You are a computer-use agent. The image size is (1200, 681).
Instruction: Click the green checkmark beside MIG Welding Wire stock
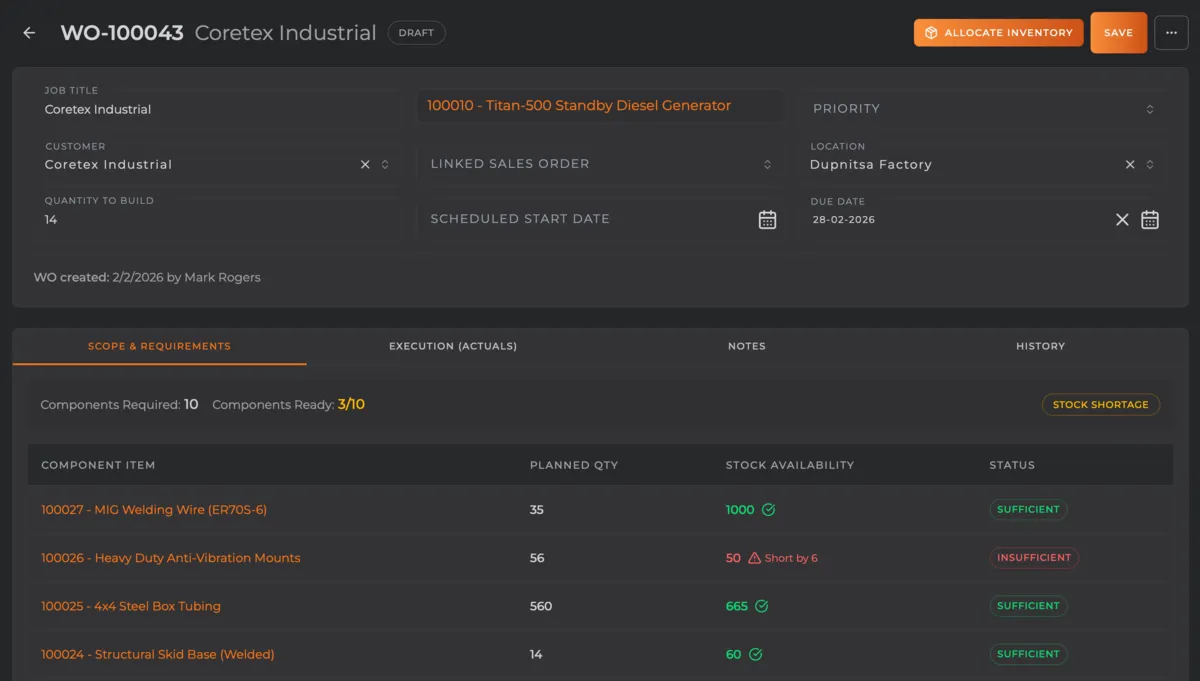768,509
